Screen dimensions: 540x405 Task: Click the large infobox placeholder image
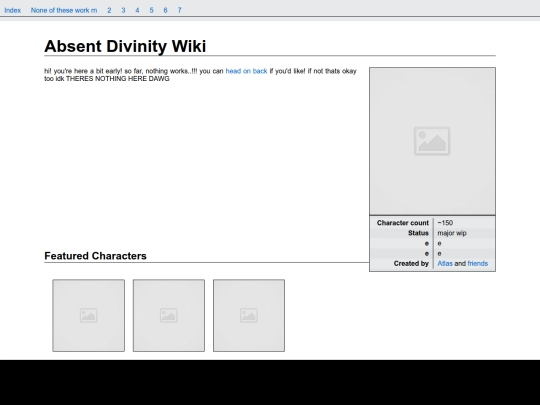(x=432, y=141)
